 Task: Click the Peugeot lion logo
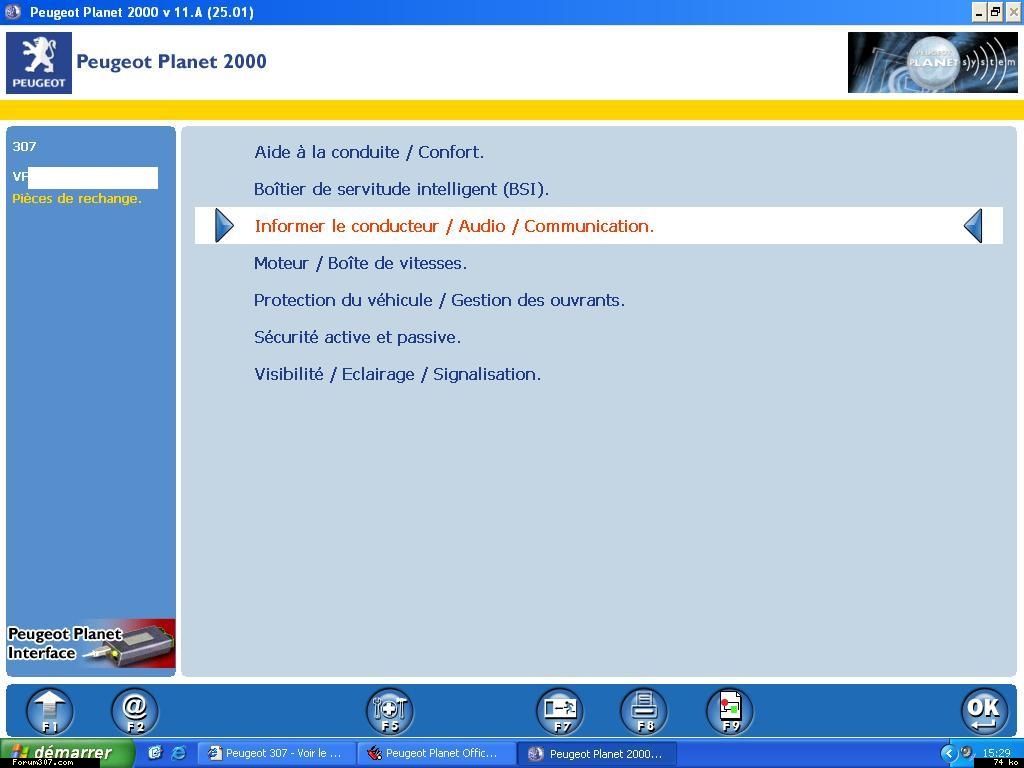39,62
